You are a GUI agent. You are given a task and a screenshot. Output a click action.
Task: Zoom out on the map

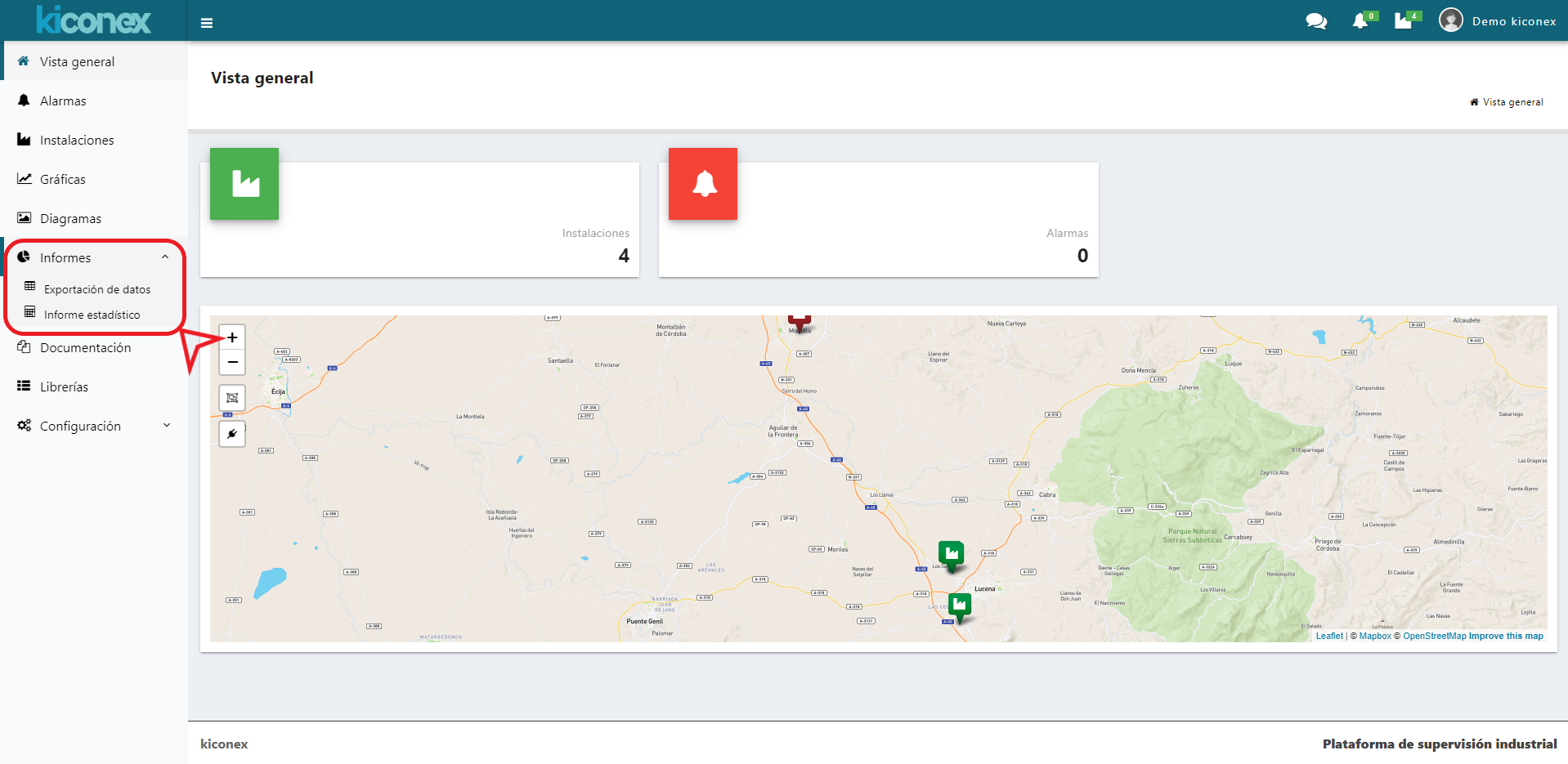pos(232,362)
